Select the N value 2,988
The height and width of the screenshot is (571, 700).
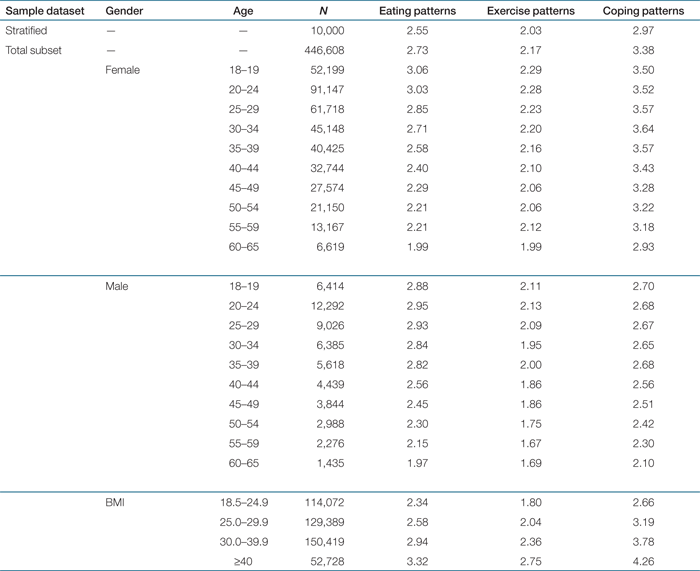coord(331,424)
